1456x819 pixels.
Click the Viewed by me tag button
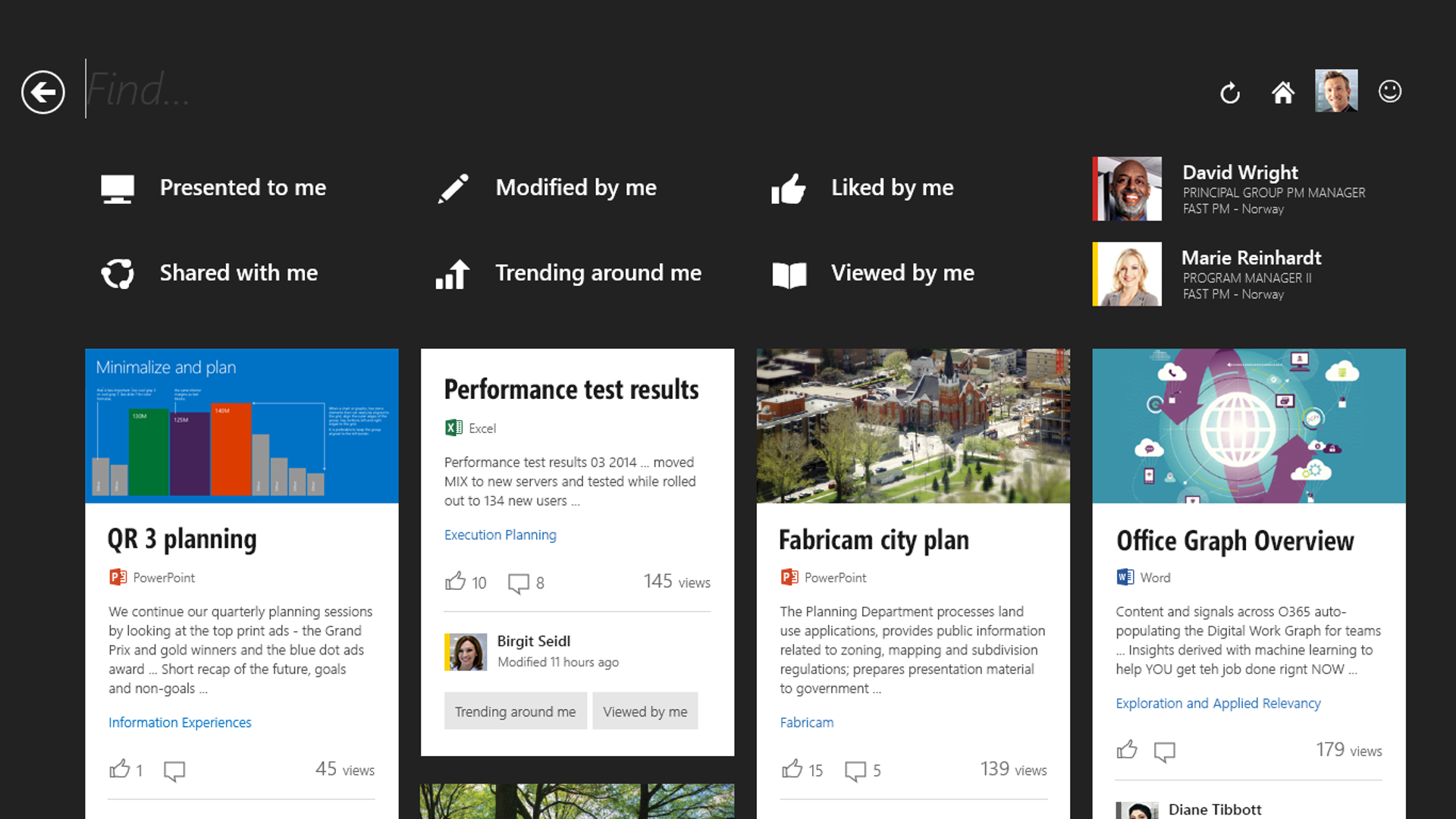coord(645,711)
